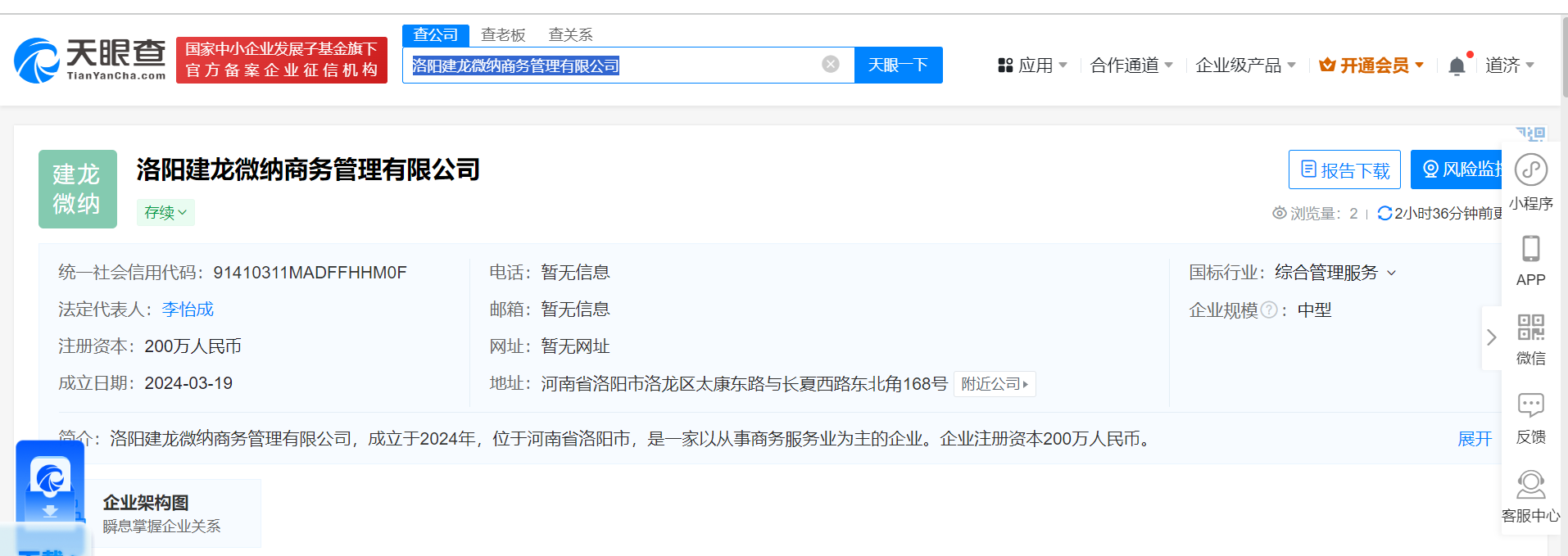The height and width of the screenshot is (556, 1568).
Task: Open customer service center (客服中心)
Action: [x=1530, y=485]
